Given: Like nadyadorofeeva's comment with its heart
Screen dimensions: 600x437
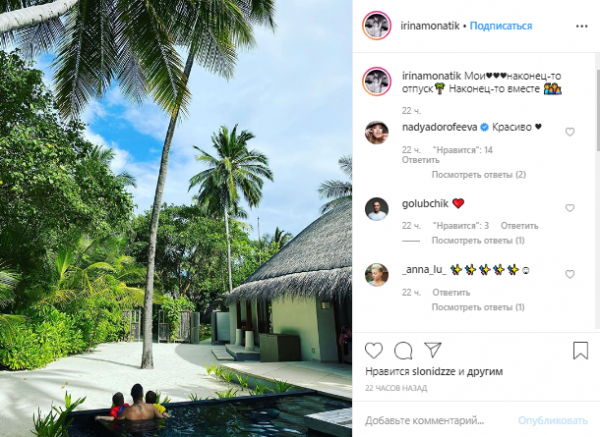Looking at the screenshot, I should click(x=570, y=132).
